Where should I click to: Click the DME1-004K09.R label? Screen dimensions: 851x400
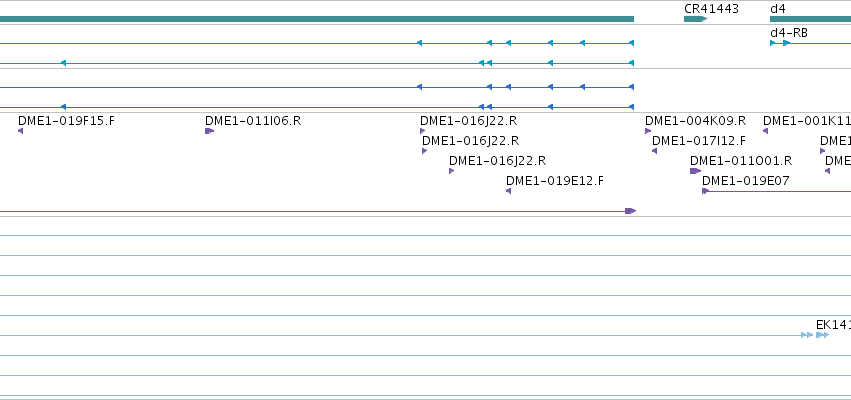(695, 120)
